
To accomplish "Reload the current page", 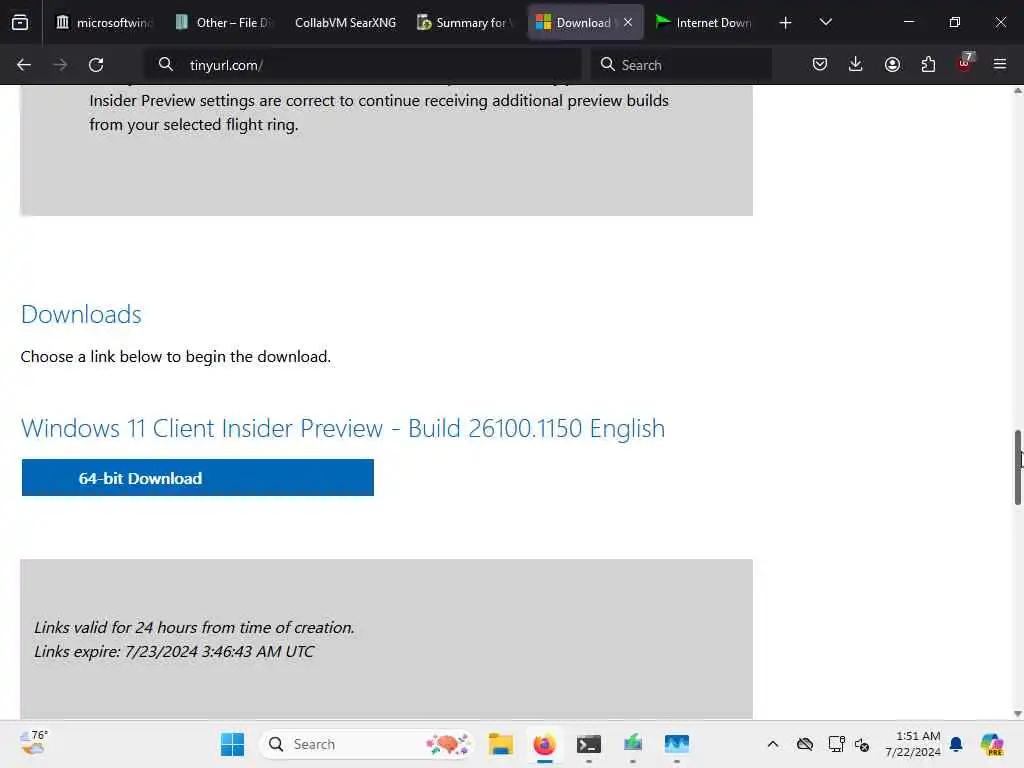I will (x=96, y=65).
